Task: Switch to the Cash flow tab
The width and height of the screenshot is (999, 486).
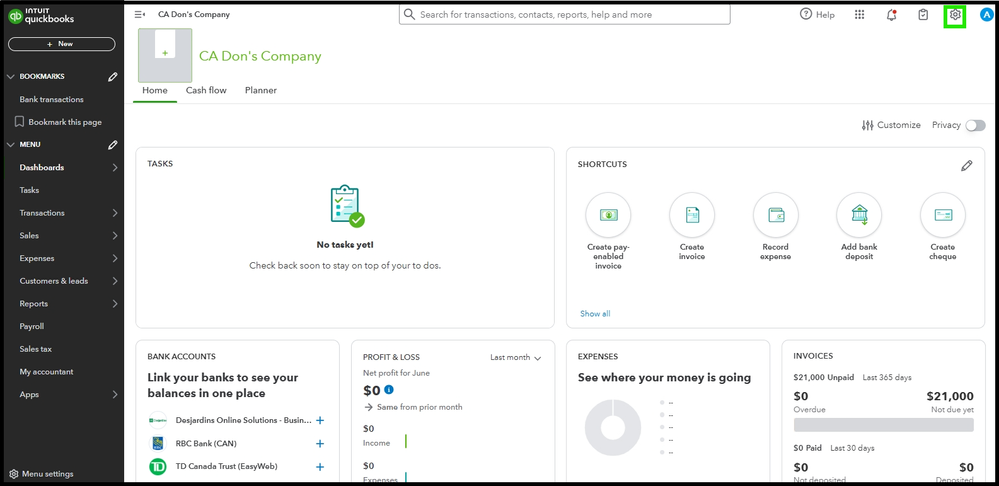Action: tap(206, 90)
